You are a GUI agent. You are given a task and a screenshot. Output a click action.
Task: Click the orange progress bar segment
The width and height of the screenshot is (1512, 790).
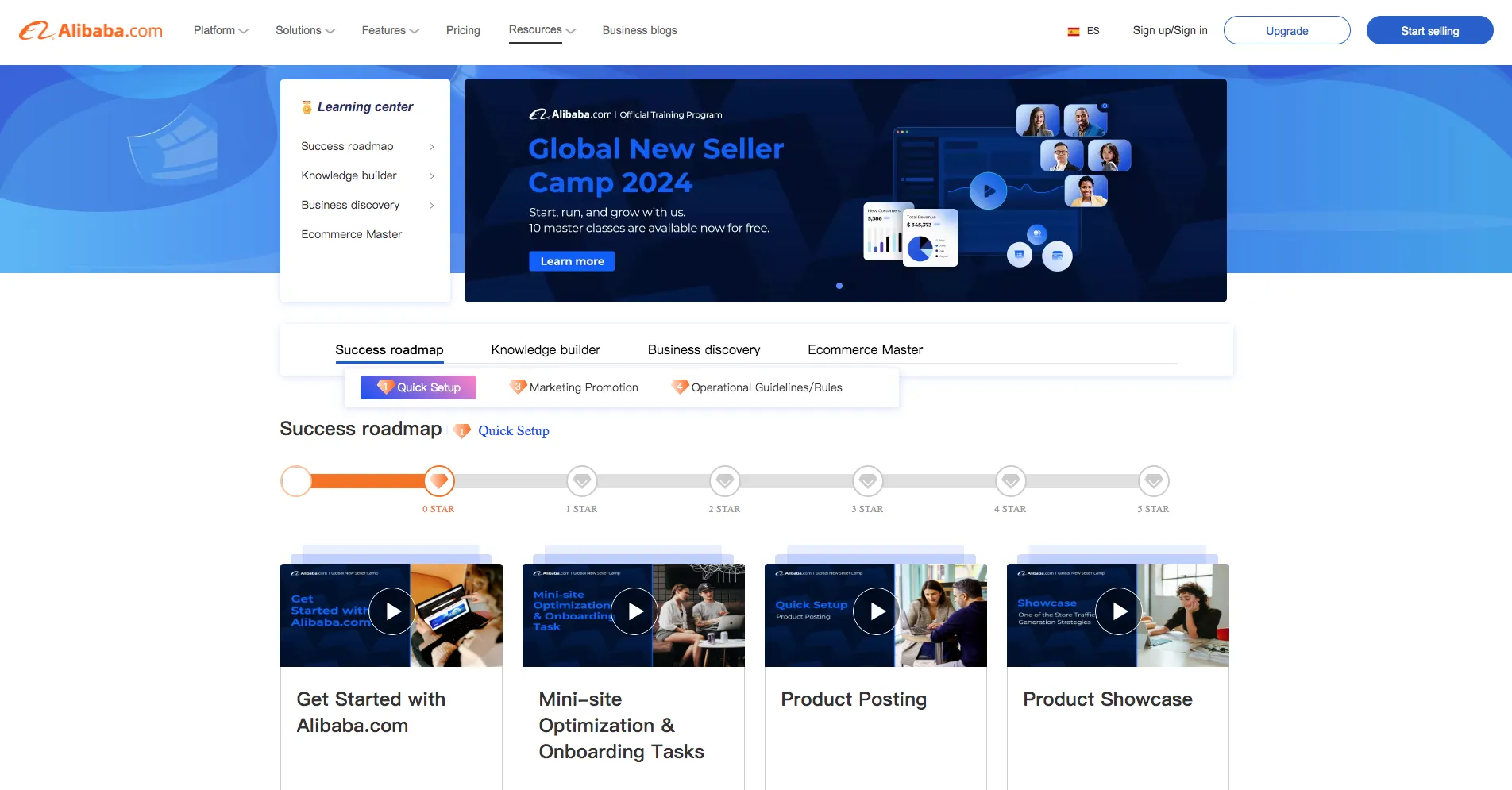point(367,481)
